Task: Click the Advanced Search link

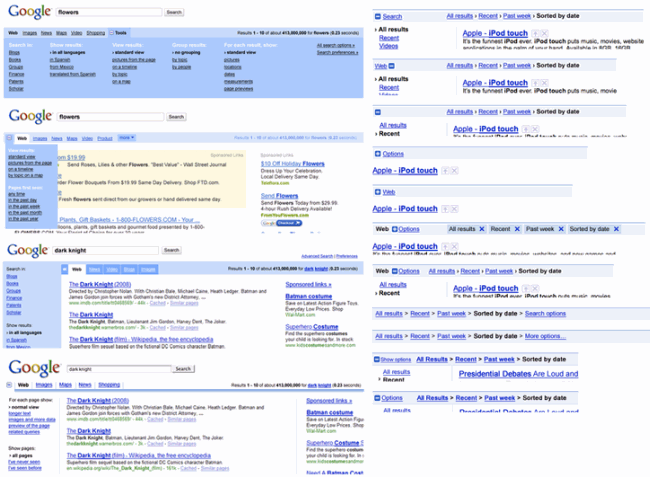Action: pos(317,256)
